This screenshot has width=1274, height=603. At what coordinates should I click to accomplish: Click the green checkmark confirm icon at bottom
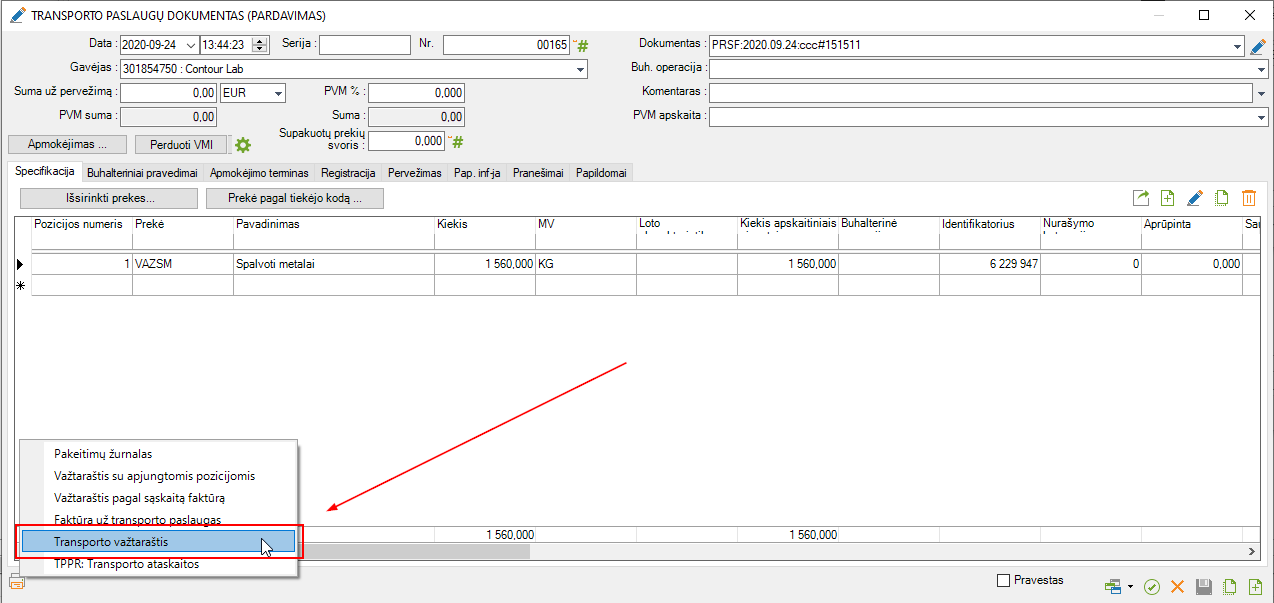1152,587
